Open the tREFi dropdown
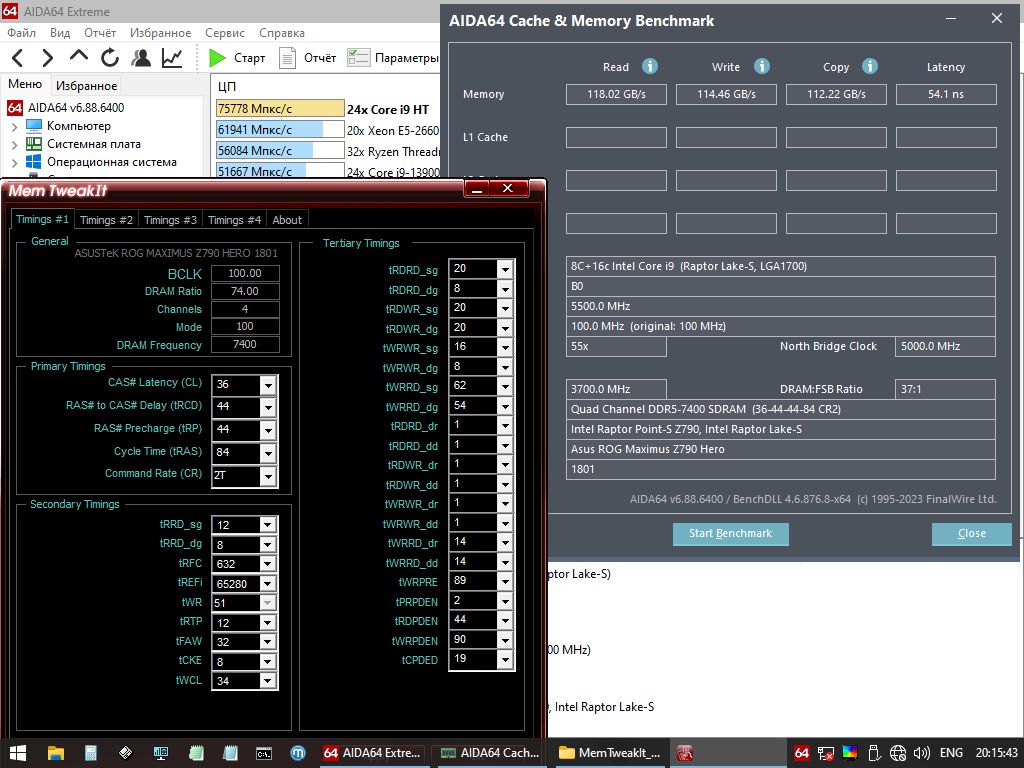 268,584
